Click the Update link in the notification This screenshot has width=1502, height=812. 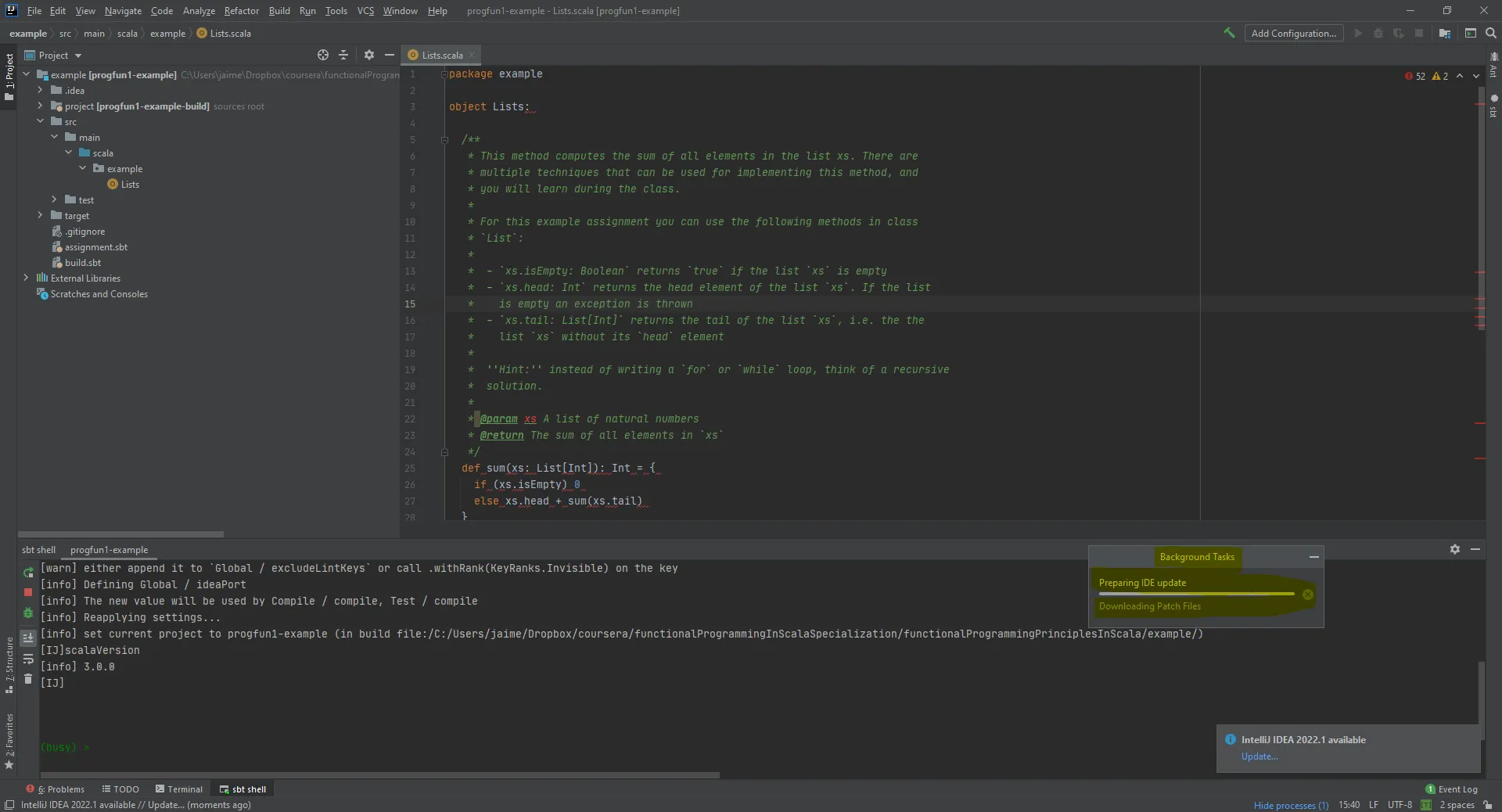pyautogui.click(x=1259, y=756)
